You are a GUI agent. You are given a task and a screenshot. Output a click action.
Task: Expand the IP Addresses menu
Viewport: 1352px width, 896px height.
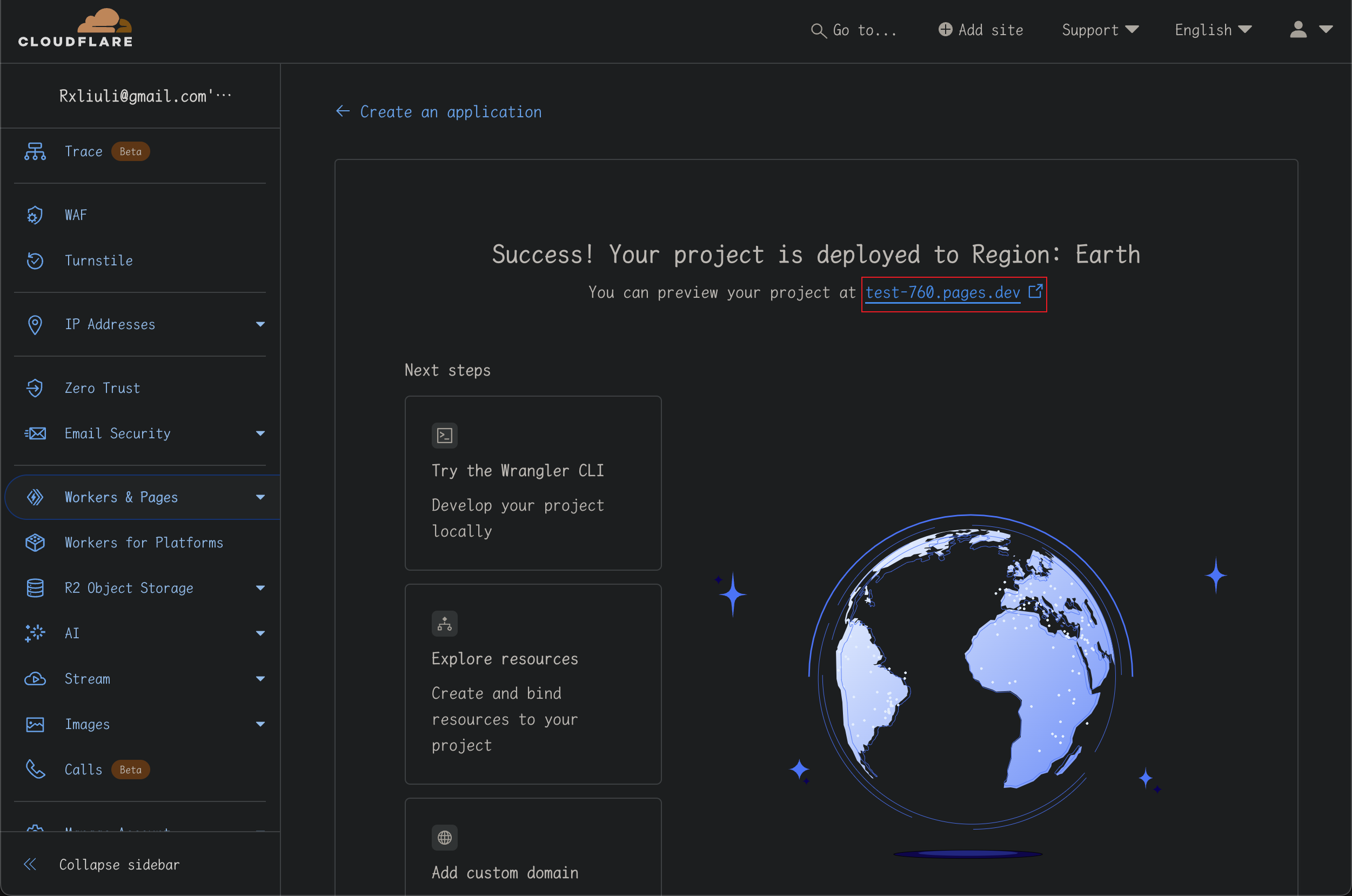click(x=260, y=324)
